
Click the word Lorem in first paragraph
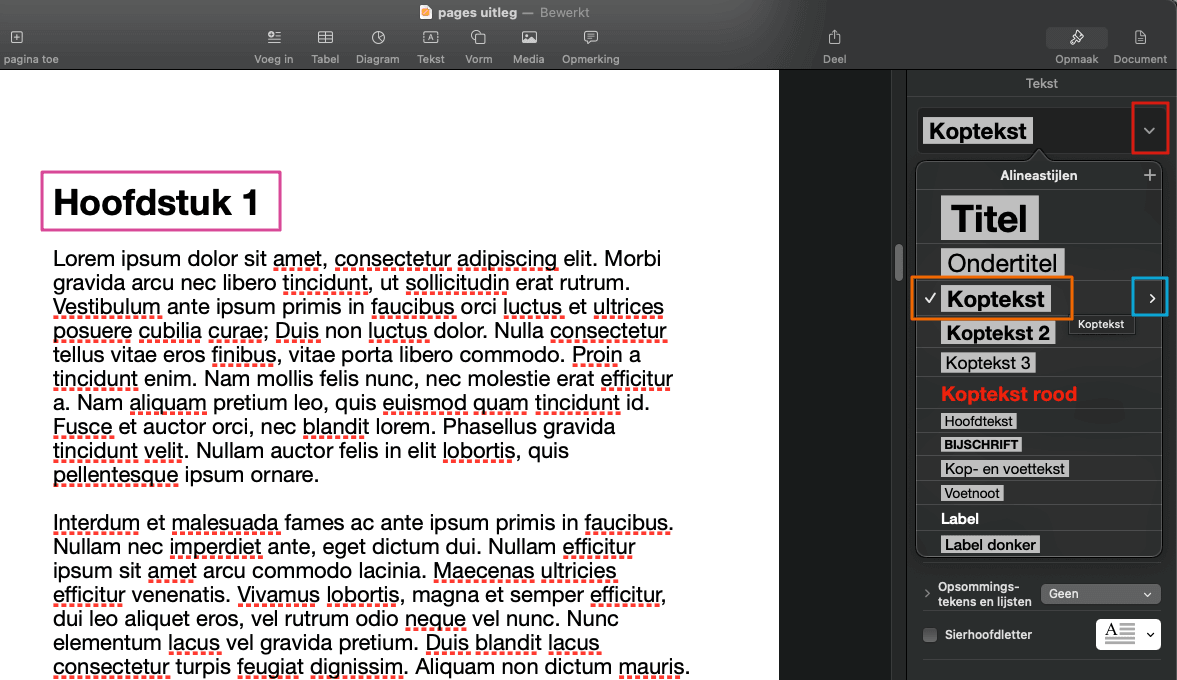tap(84, 259)
